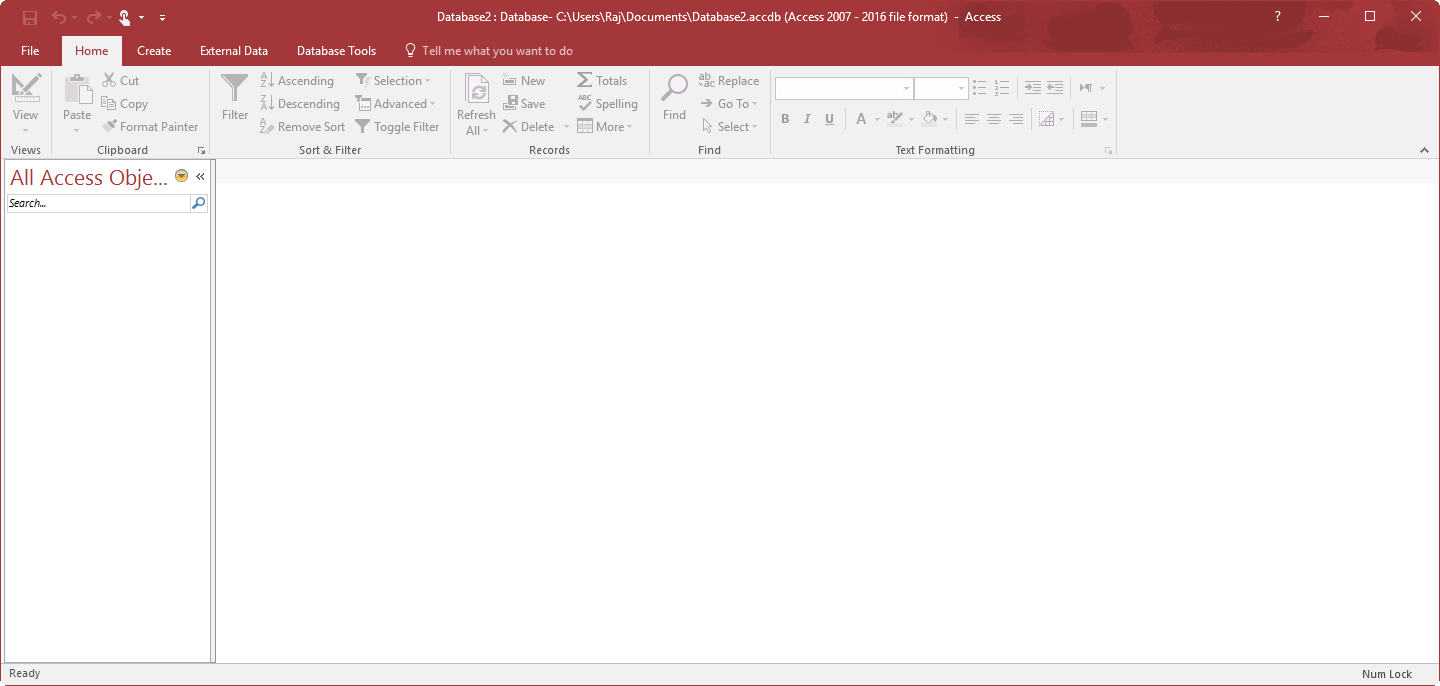Open the View button in Views group
Screen dimensions: 1440x686
click(26, 104)
